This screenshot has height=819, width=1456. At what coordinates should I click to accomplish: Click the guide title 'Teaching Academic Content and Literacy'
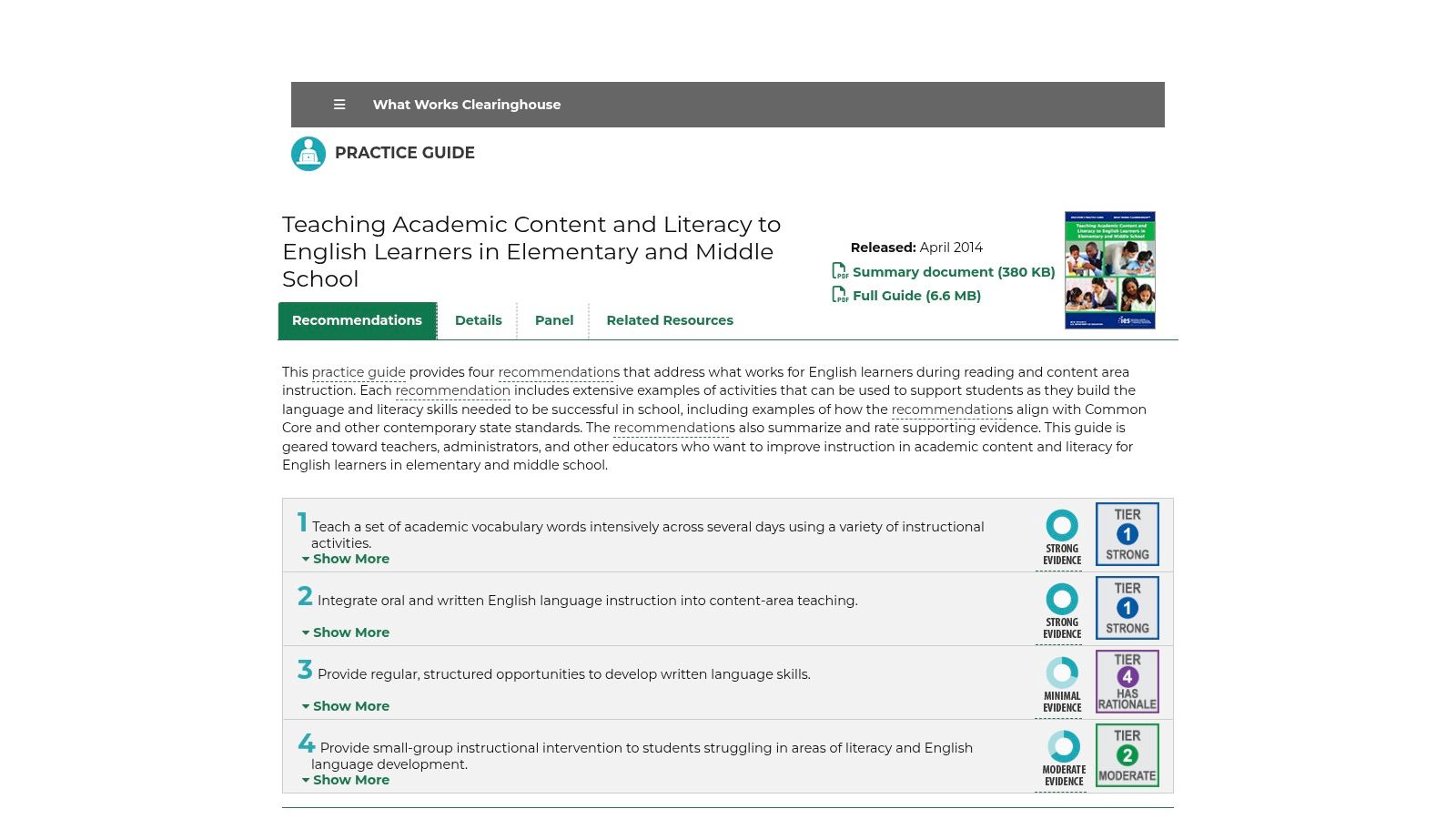pyautogui.click(x=531, y=251)
